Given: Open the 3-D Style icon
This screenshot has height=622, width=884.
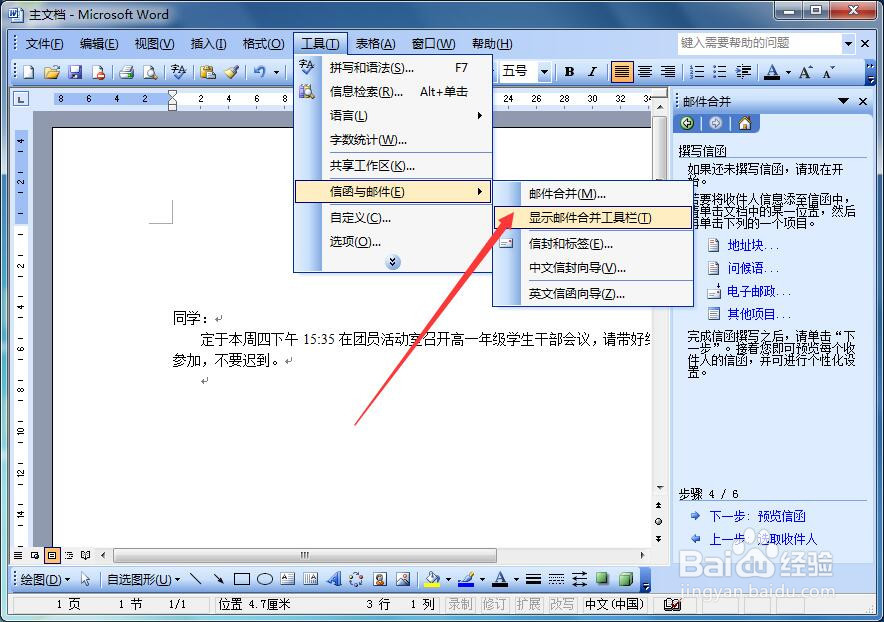Looking at the screenshot, I should click(626, 579).
